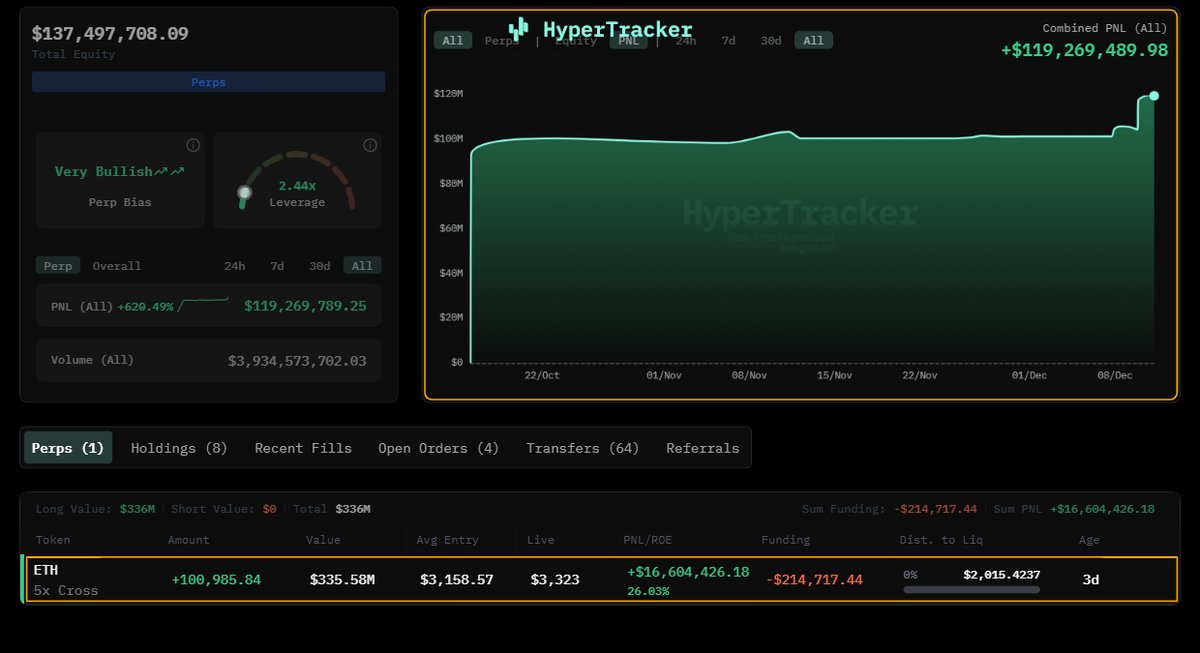This screenshot has width=1200, height=653.
Task: Click the $335.58M value cell
Action: [342, 579]
